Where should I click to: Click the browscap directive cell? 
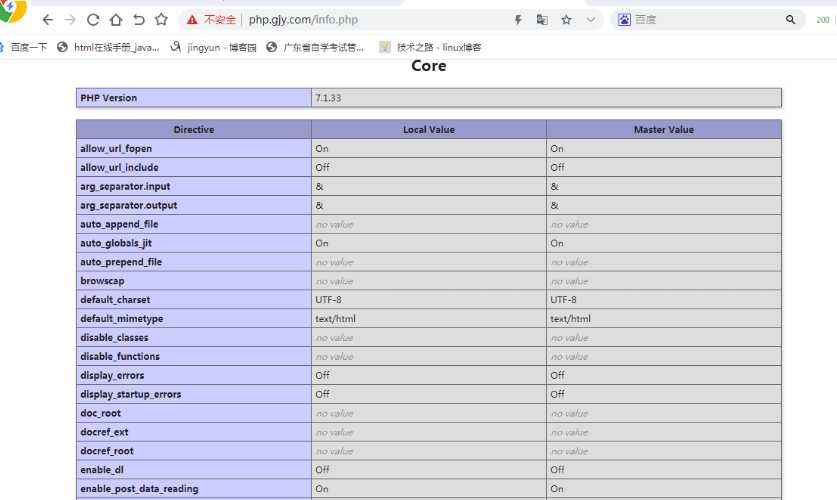[194, 281]
